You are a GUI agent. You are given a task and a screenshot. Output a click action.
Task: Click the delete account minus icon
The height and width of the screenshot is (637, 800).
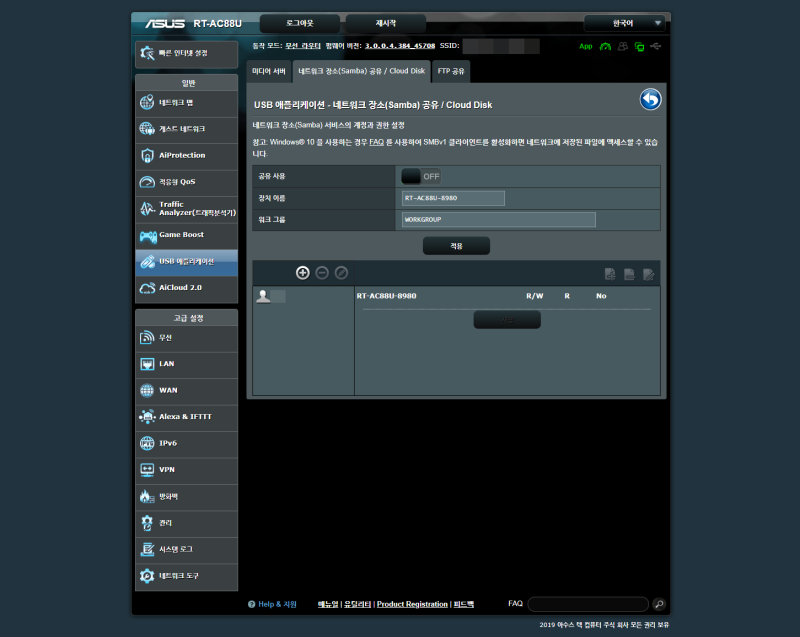pyautogui.click(x=322, y=273)
